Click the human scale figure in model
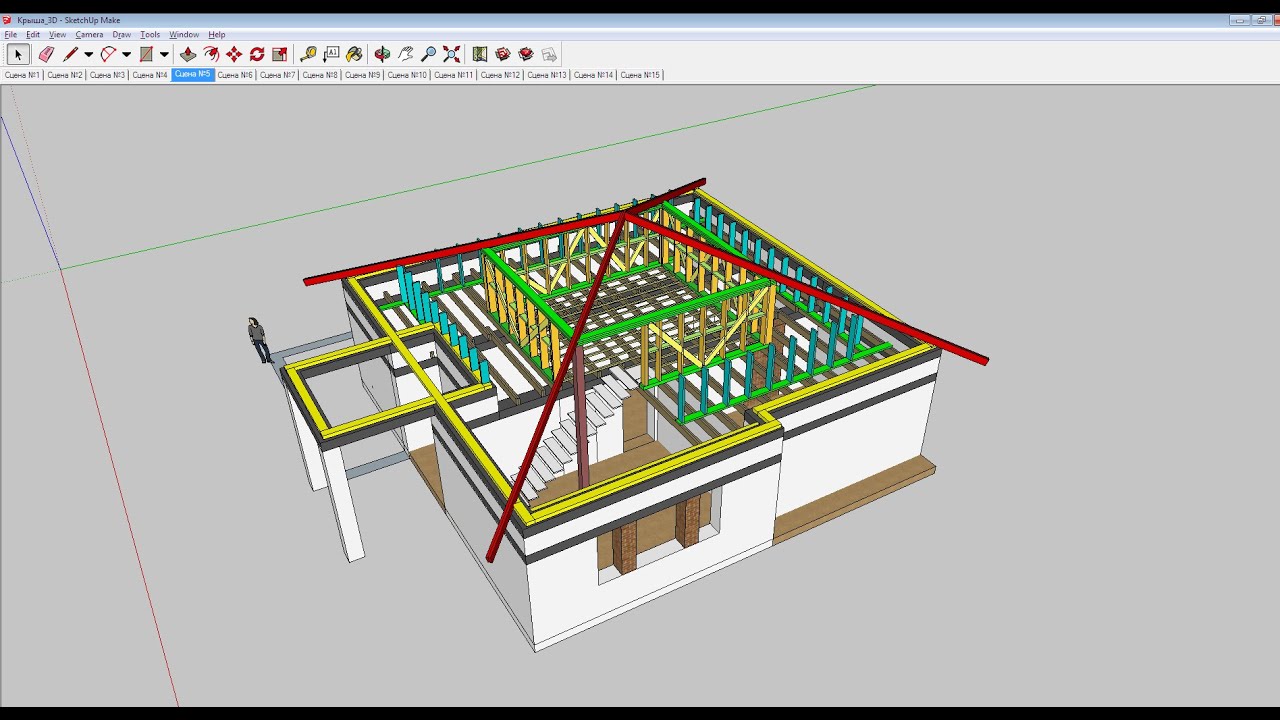The image size is (1280, 720). click(x=259, y=340)
